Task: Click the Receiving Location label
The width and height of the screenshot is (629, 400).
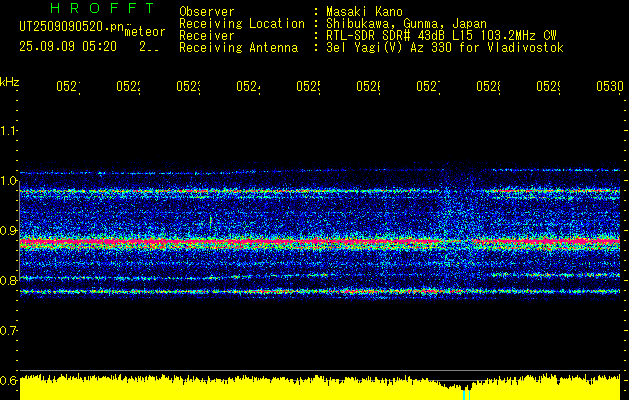Action: coord(242,24)
